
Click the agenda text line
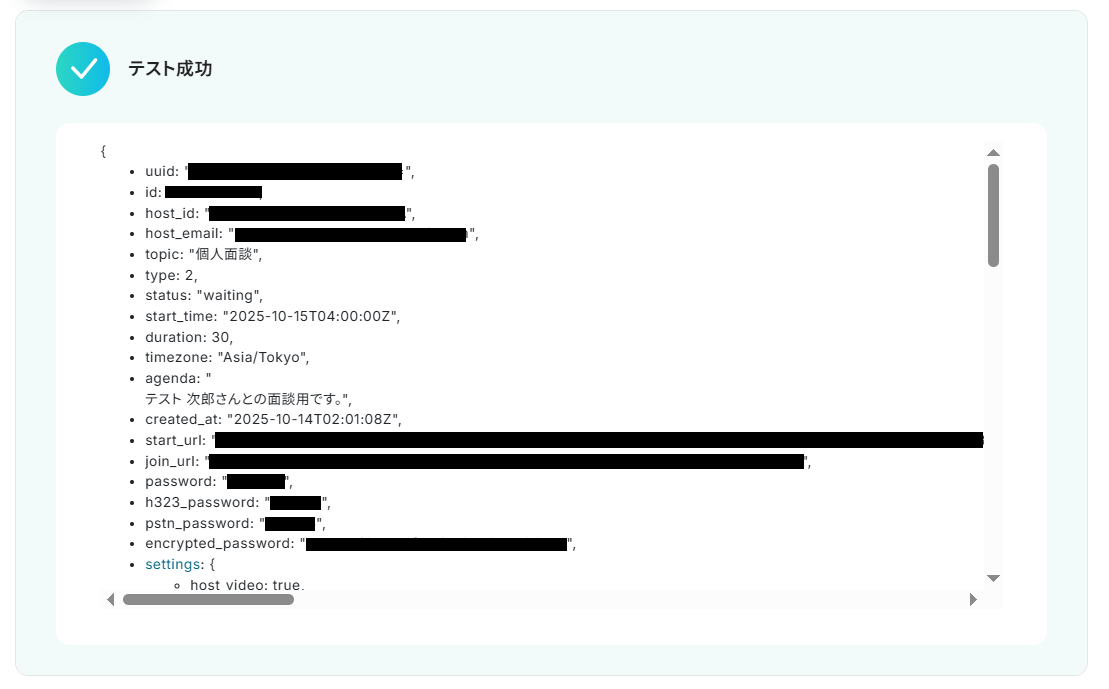pyautogui.click(x=248, y=399)
